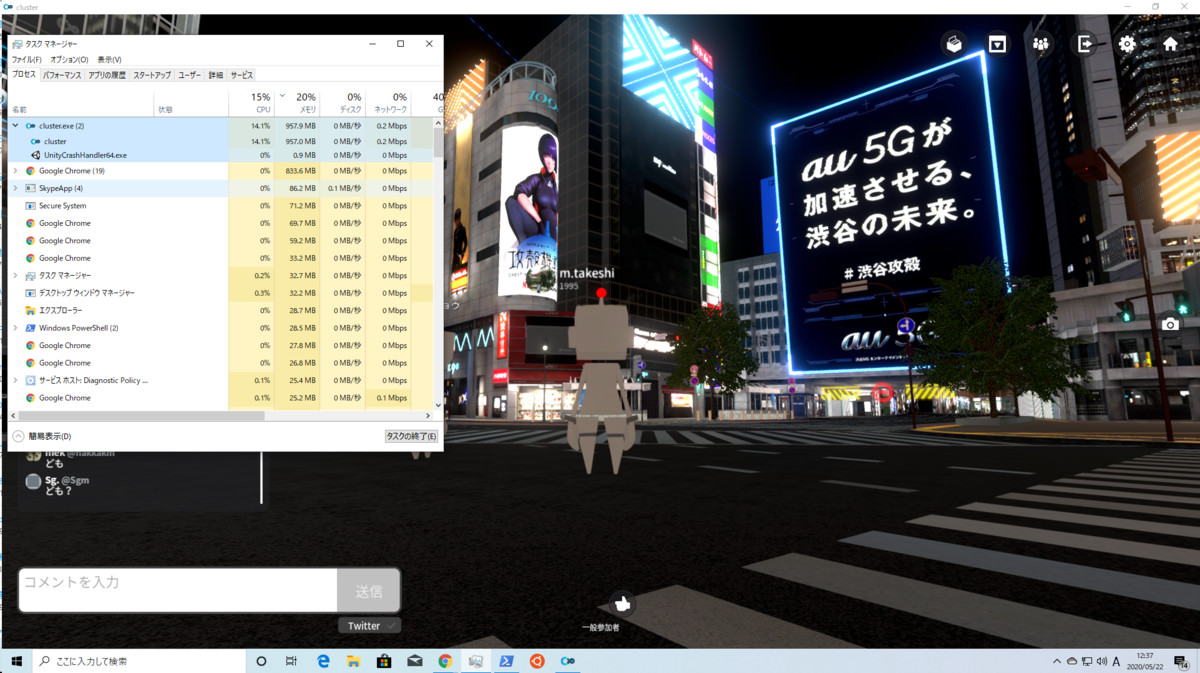Go to cluster home icon

[x=1170, y=43]
